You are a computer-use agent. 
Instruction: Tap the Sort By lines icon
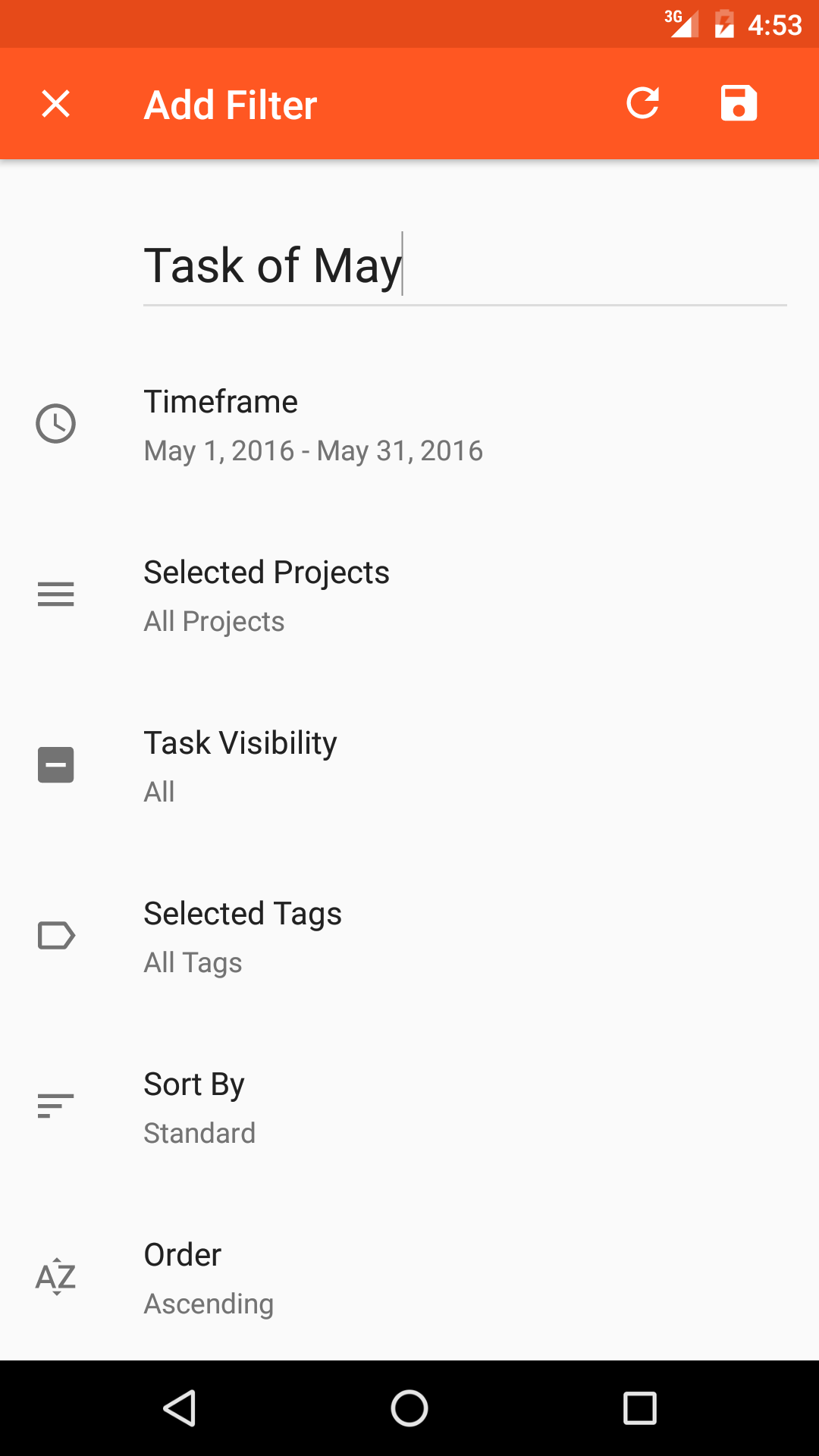[55, 1106]
